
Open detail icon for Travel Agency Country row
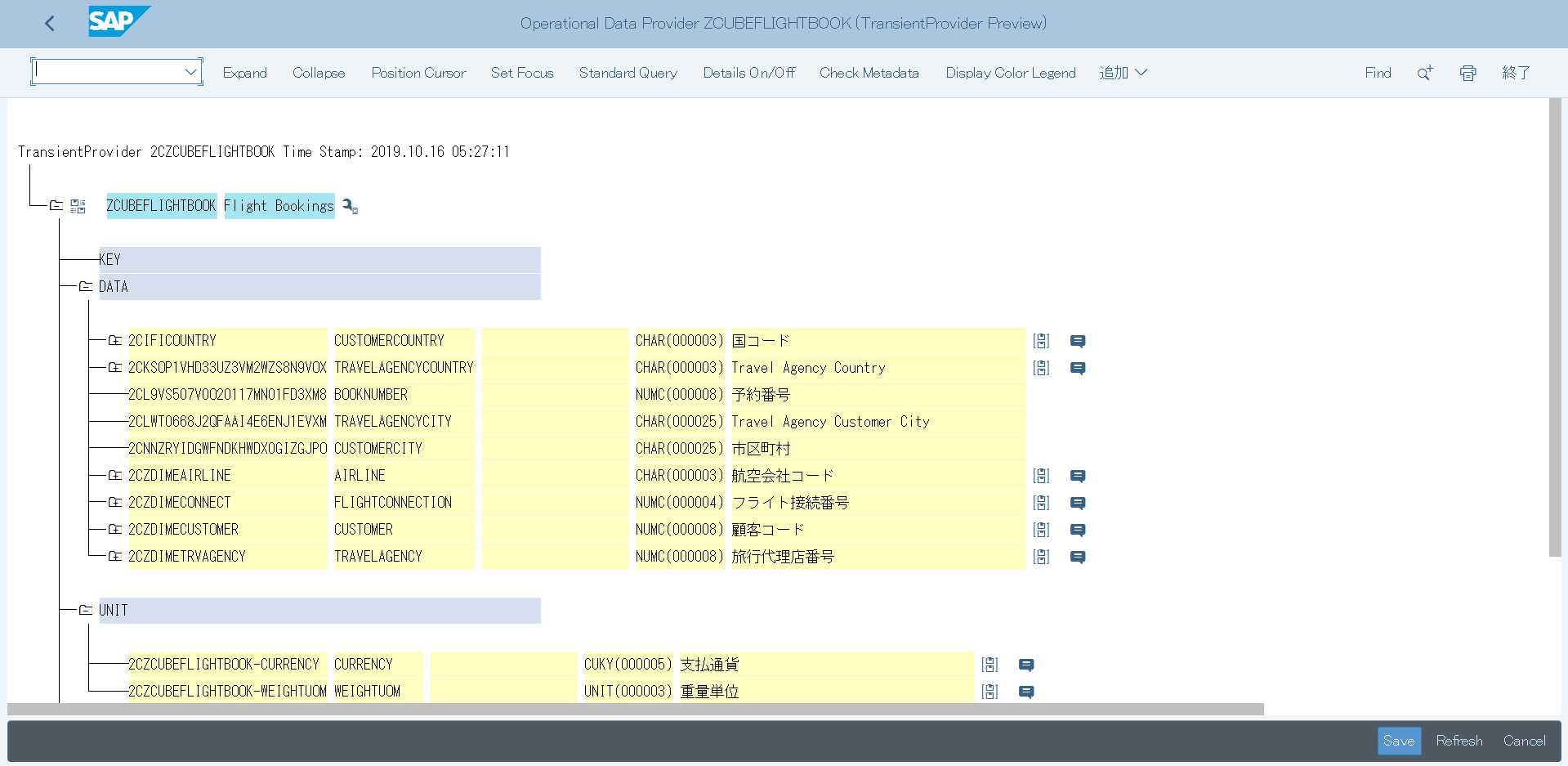click(1041, 368)
